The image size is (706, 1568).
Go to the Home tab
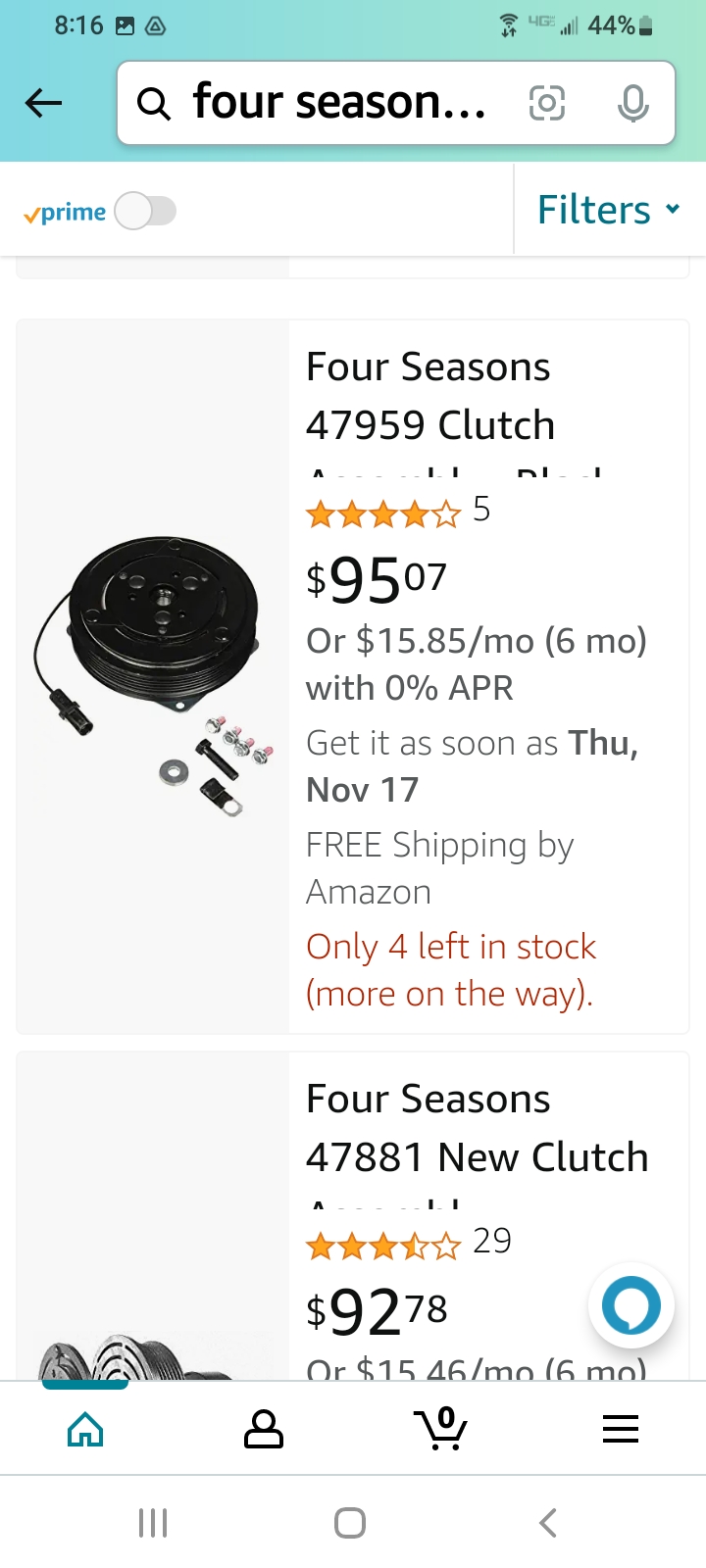(x=85, y=1429)
